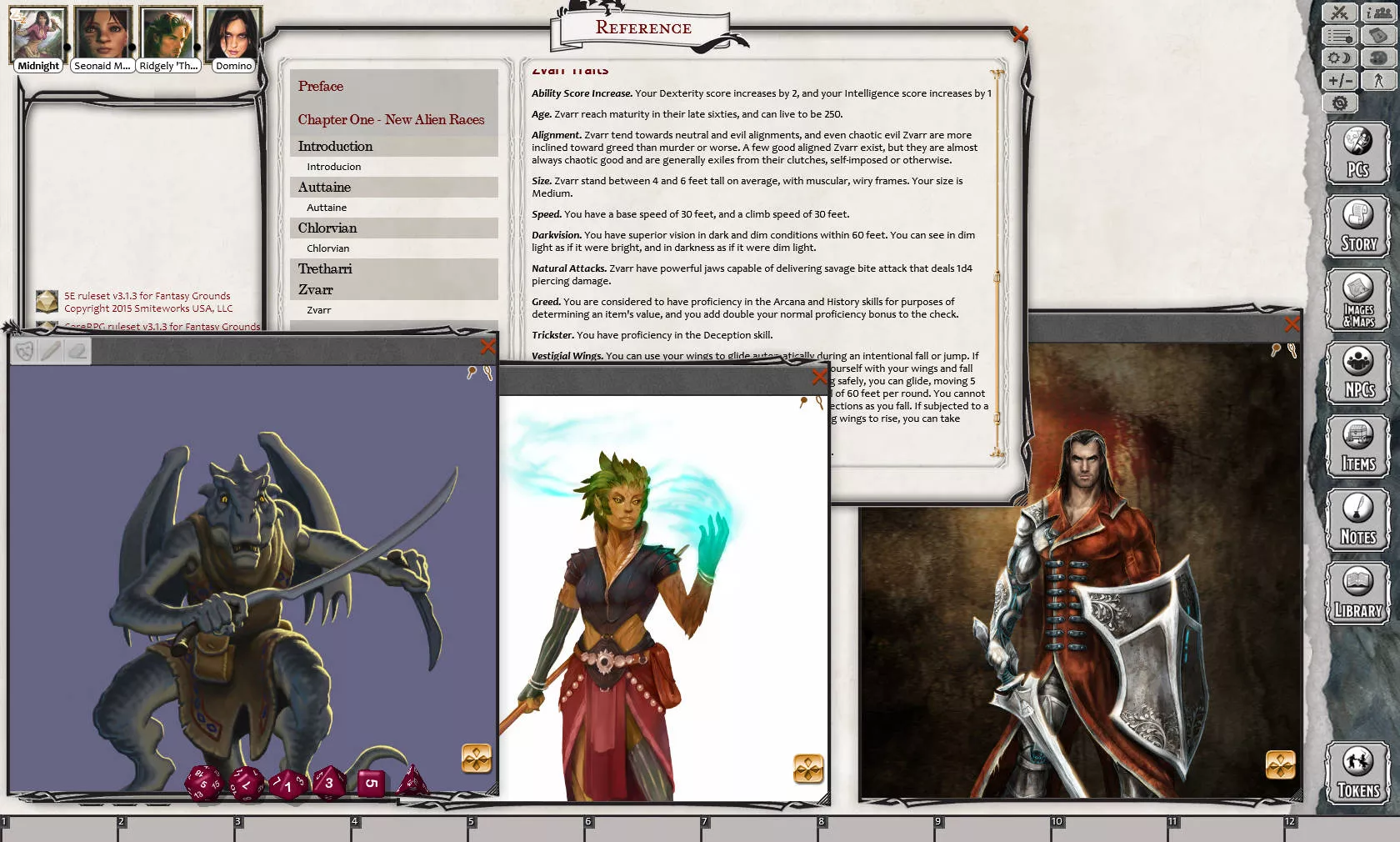Open the Party Sheet icon
This screenshot has height=842, width=1400.
tap(1378, 13)
